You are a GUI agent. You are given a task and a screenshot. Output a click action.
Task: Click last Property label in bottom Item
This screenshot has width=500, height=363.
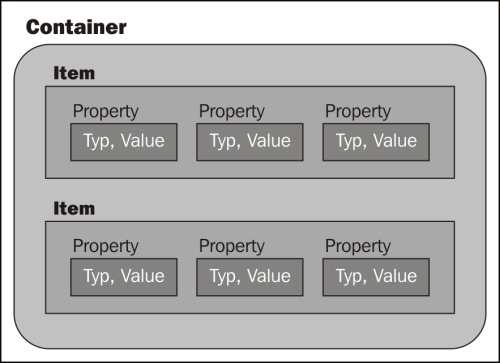pyautogui.click(x=358, y=247)
